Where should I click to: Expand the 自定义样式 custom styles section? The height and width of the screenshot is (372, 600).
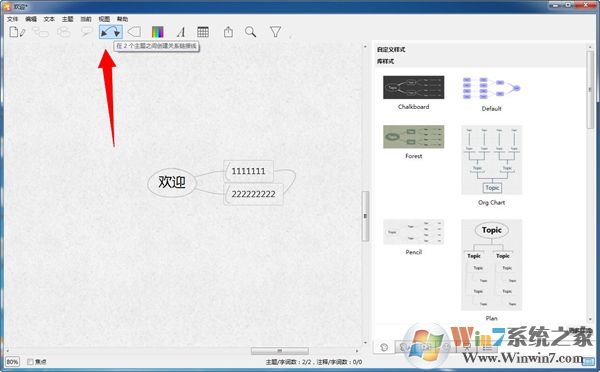click(x=391, y=50)
